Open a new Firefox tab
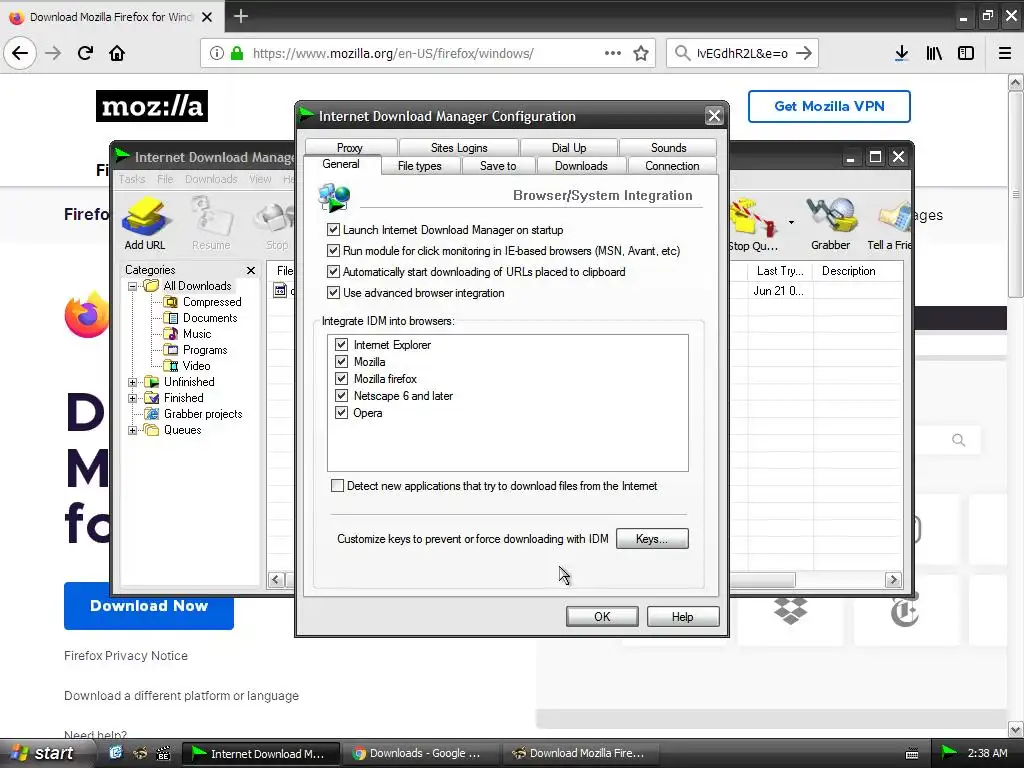Viewport: 1024px width, 768px height. click(240, 16)
